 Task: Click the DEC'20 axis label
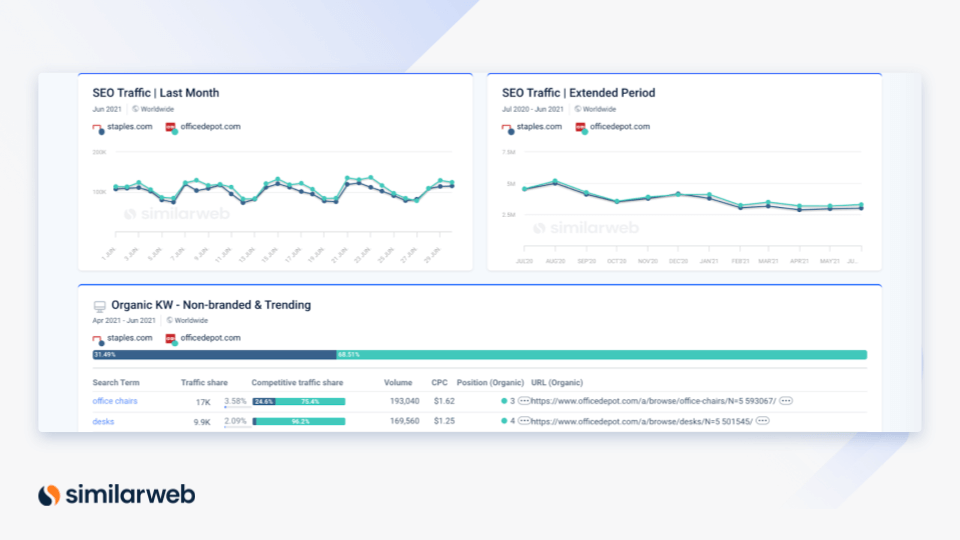point(678,261)
